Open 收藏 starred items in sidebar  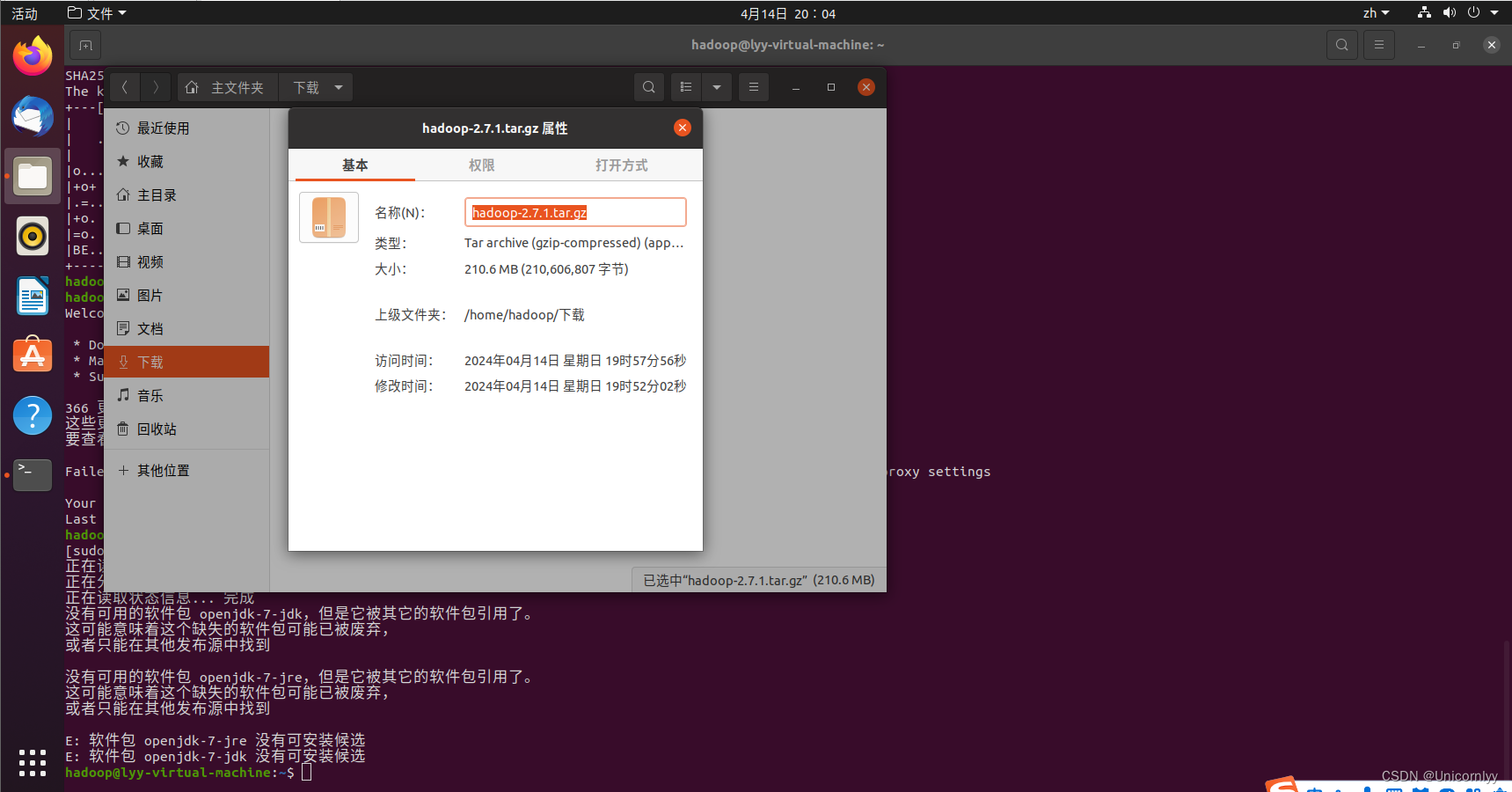[x=186, y=162]
